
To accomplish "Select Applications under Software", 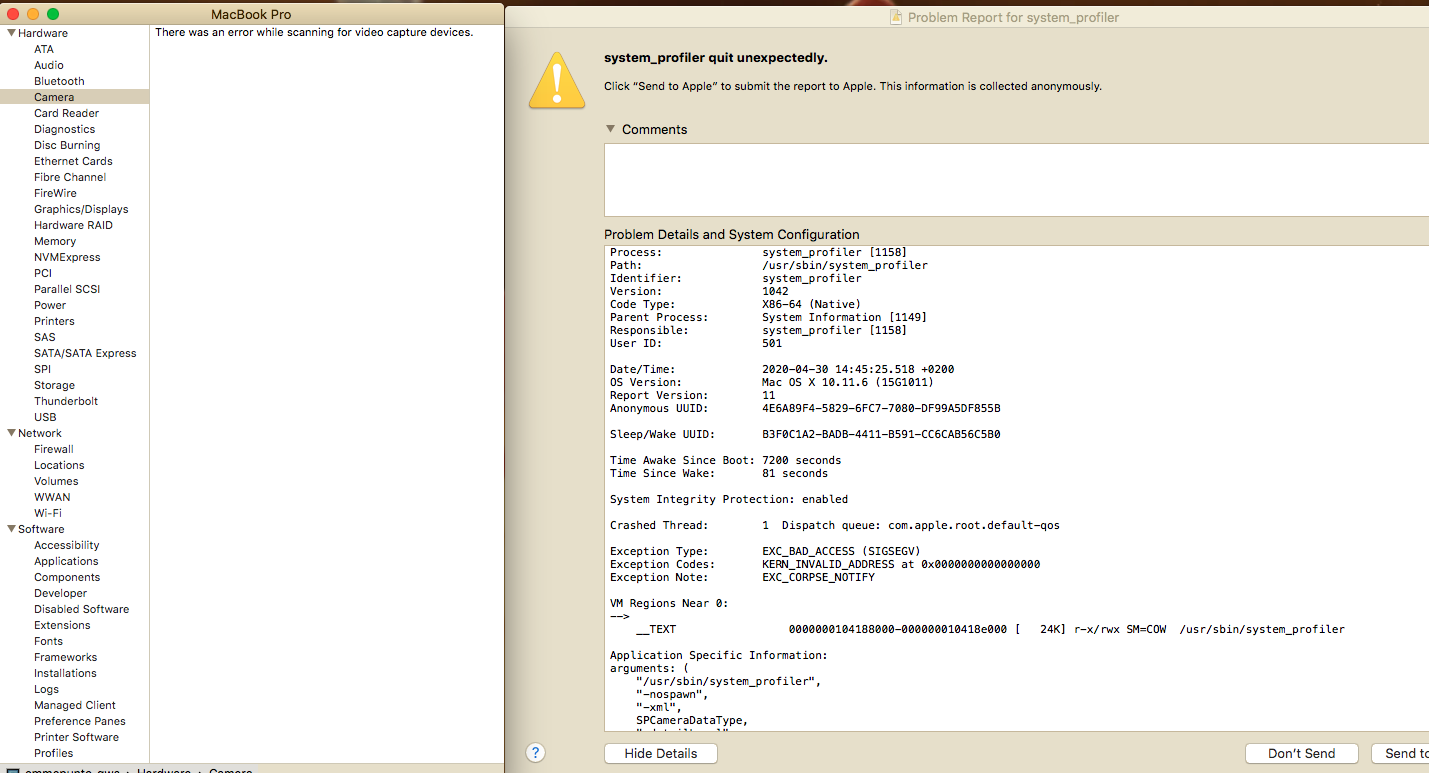I will 66,561.
